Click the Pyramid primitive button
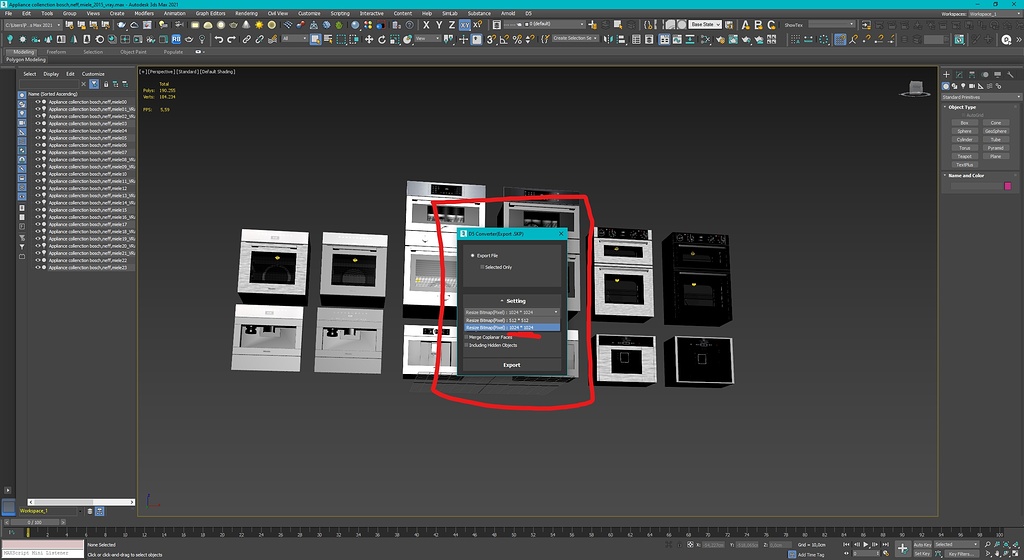The height and width of the screenshot is (560, 1024). [x=995, y=148]
